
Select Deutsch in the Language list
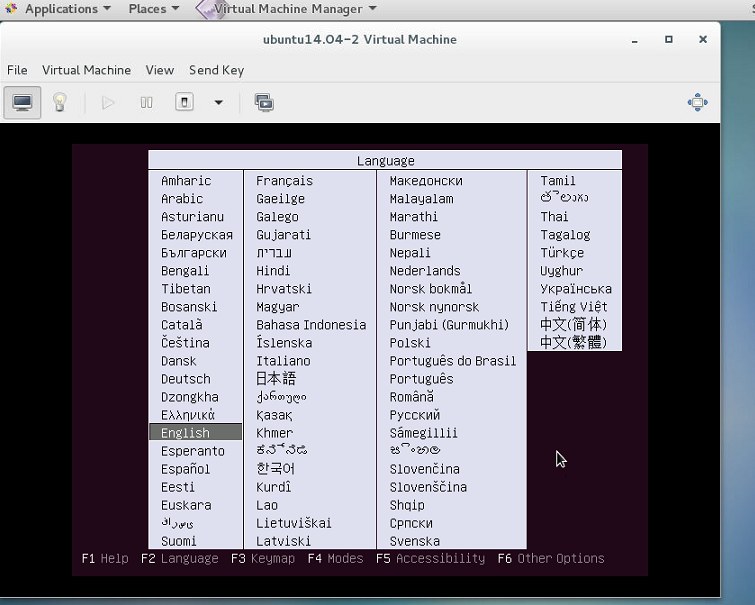[186, 379]
